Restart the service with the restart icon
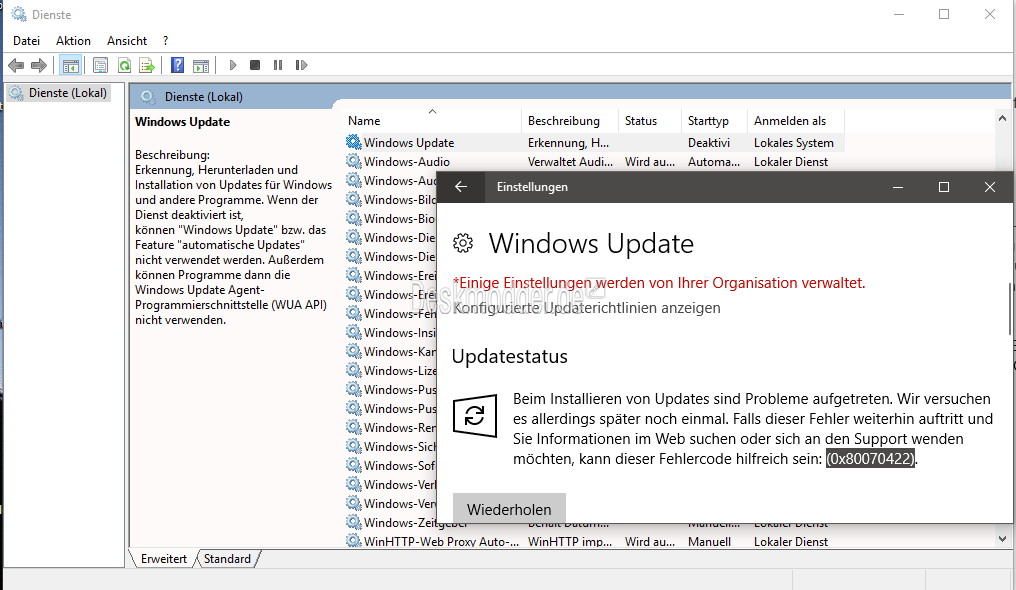 pos(301,65)
